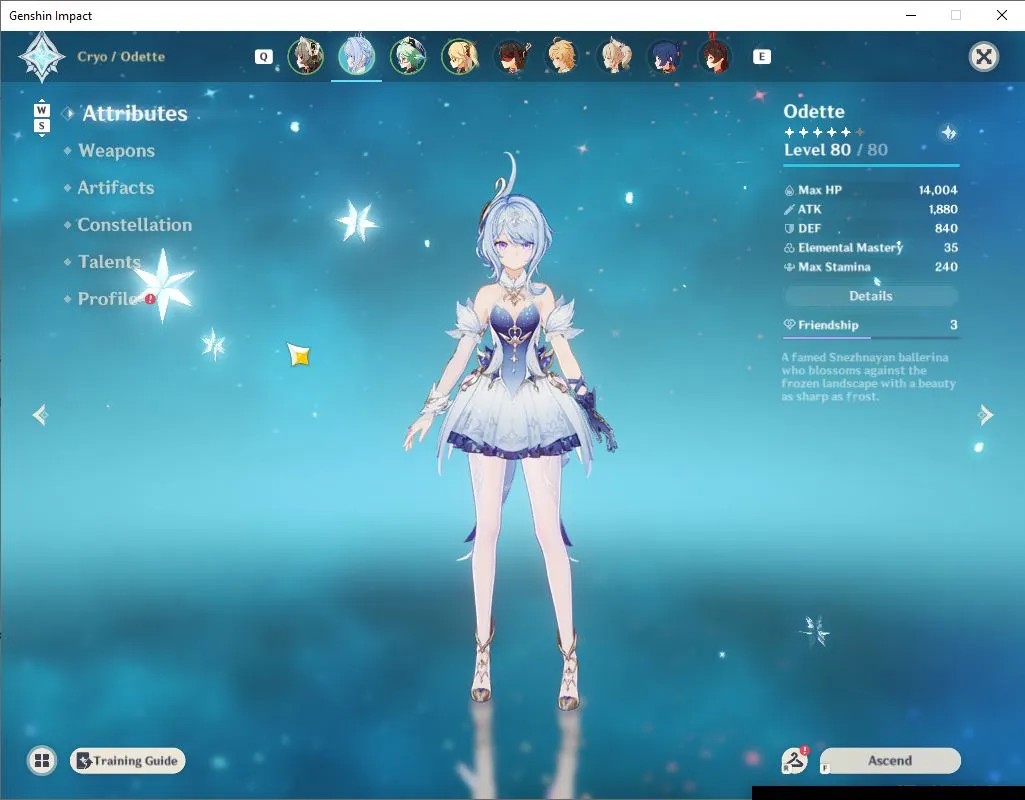1025x800 pixels.
Task: Open the Attributes section
Action: pos(135,114)
